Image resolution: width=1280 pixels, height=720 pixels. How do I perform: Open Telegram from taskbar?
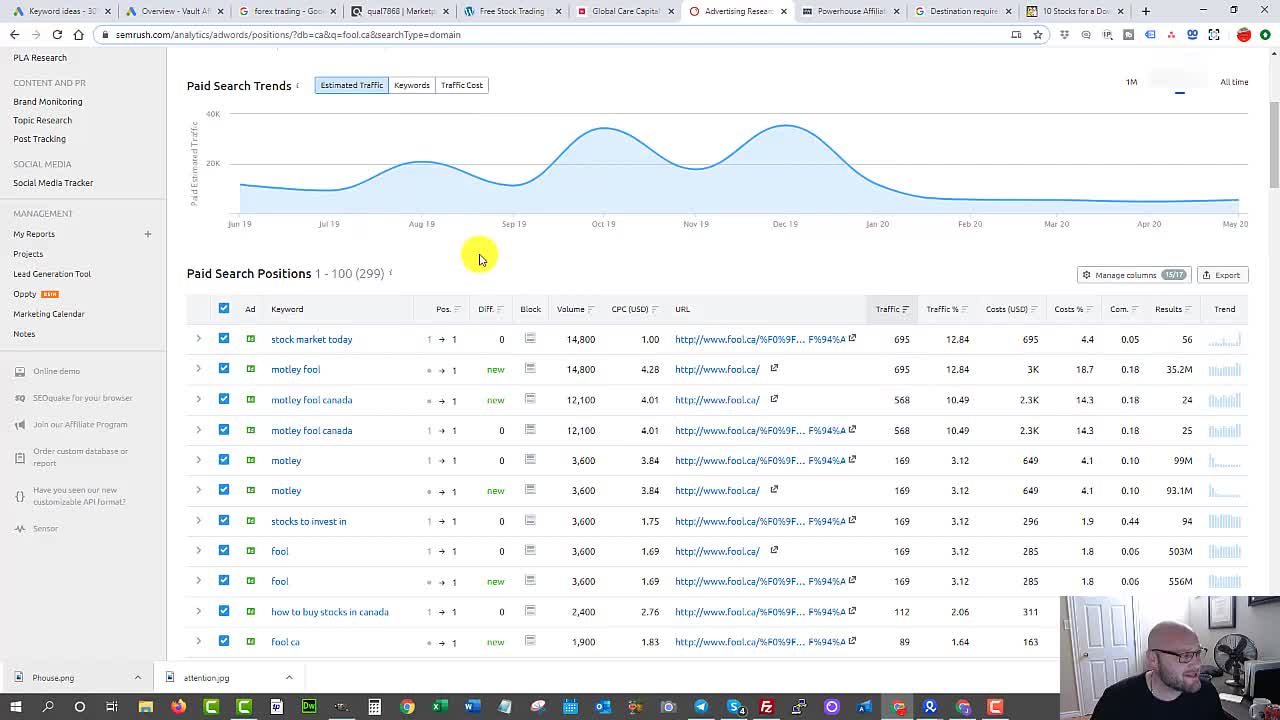click(x=701, y=707)
